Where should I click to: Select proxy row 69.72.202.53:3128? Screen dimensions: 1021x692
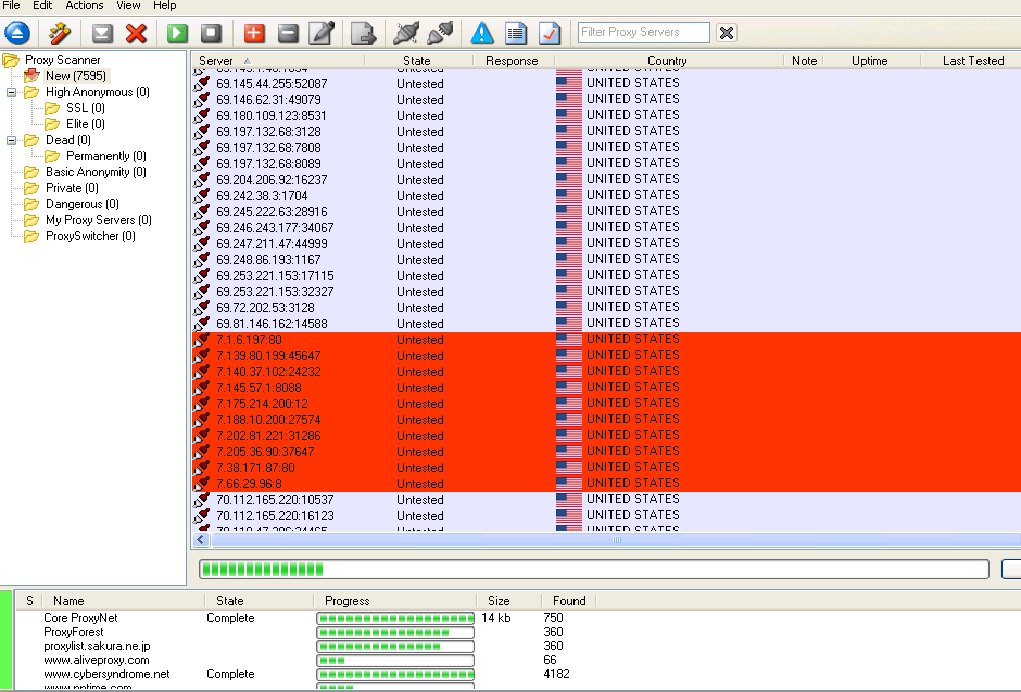tap(265, 308)
